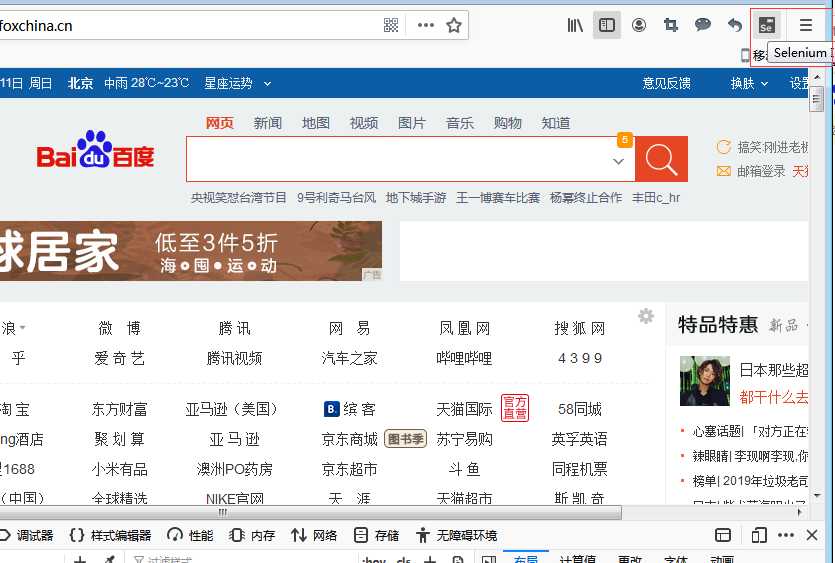Open devtools three-dot options menu
Screen dimensions: 835x563
click(785, 535)
